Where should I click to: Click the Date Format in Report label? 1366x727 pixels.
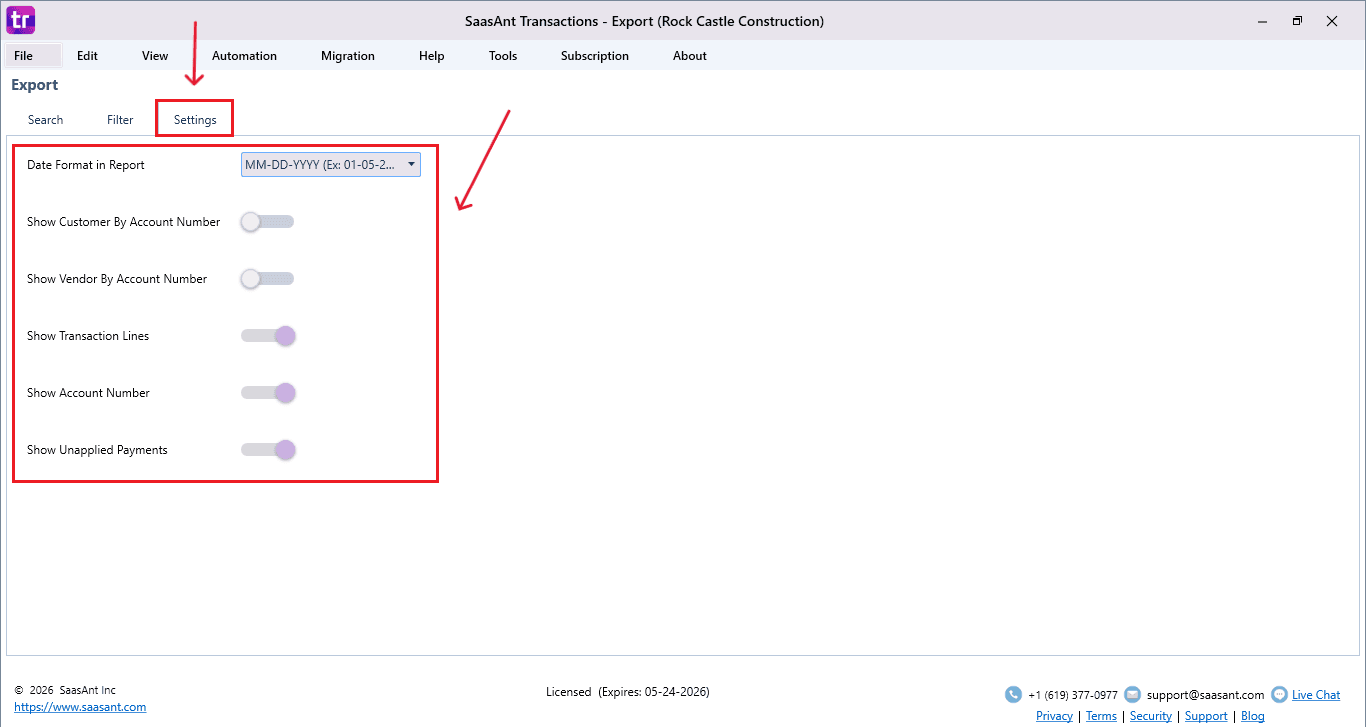pos(86,165)
